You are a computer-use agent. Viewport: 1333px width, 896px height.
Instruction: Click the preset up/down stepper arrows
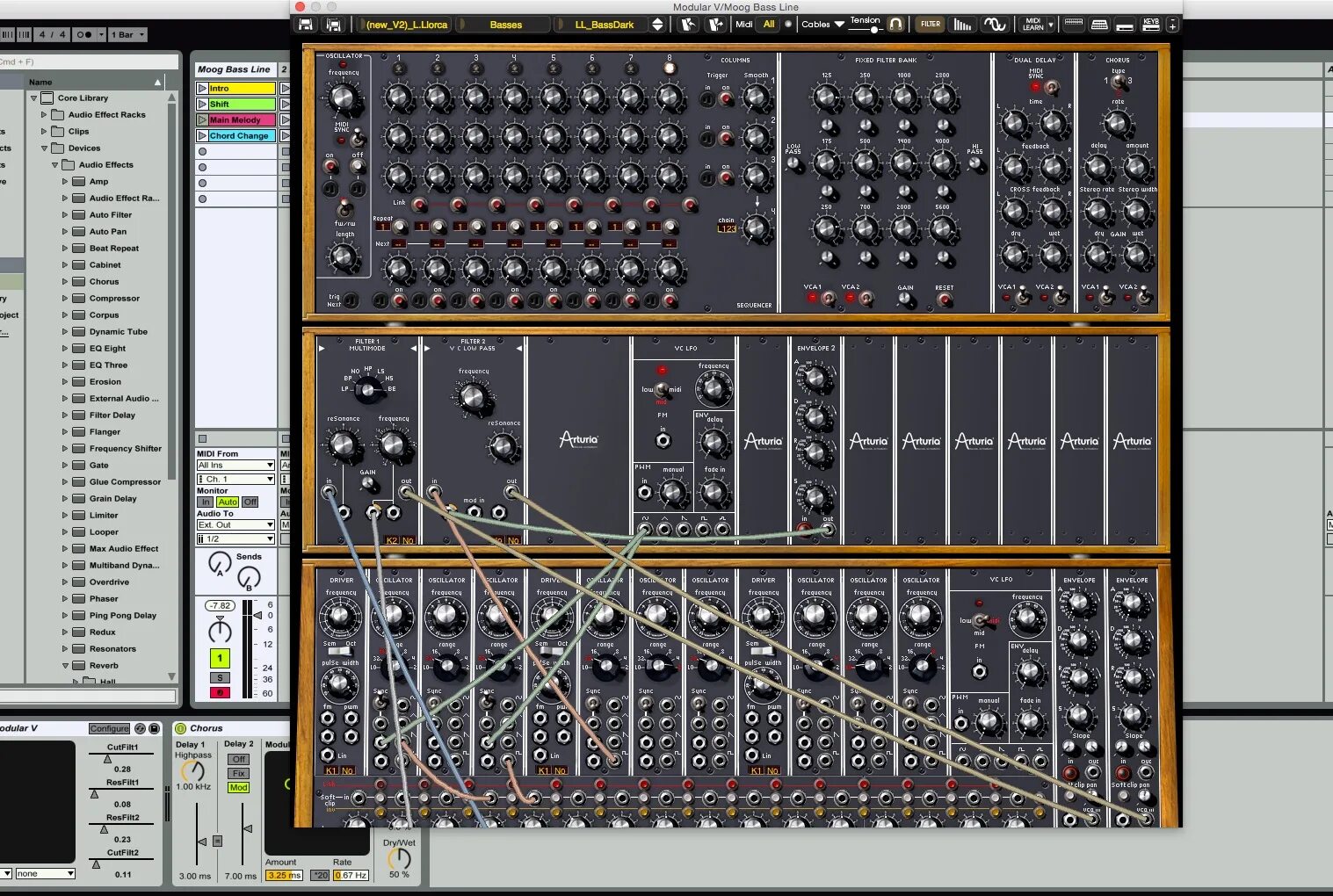click(x=657, y=25)
